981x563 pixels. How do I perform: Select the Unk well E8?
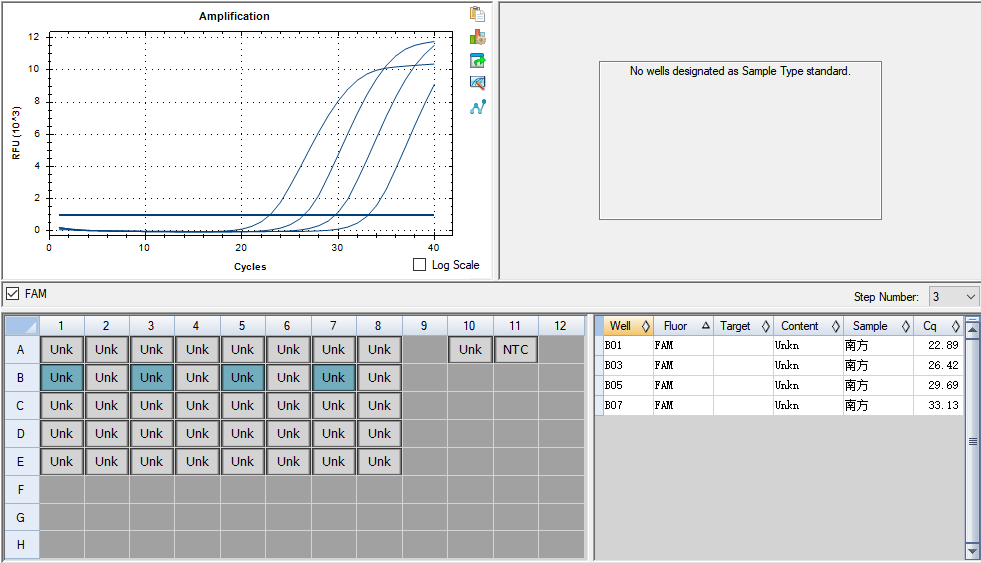[x=379, y=462]
